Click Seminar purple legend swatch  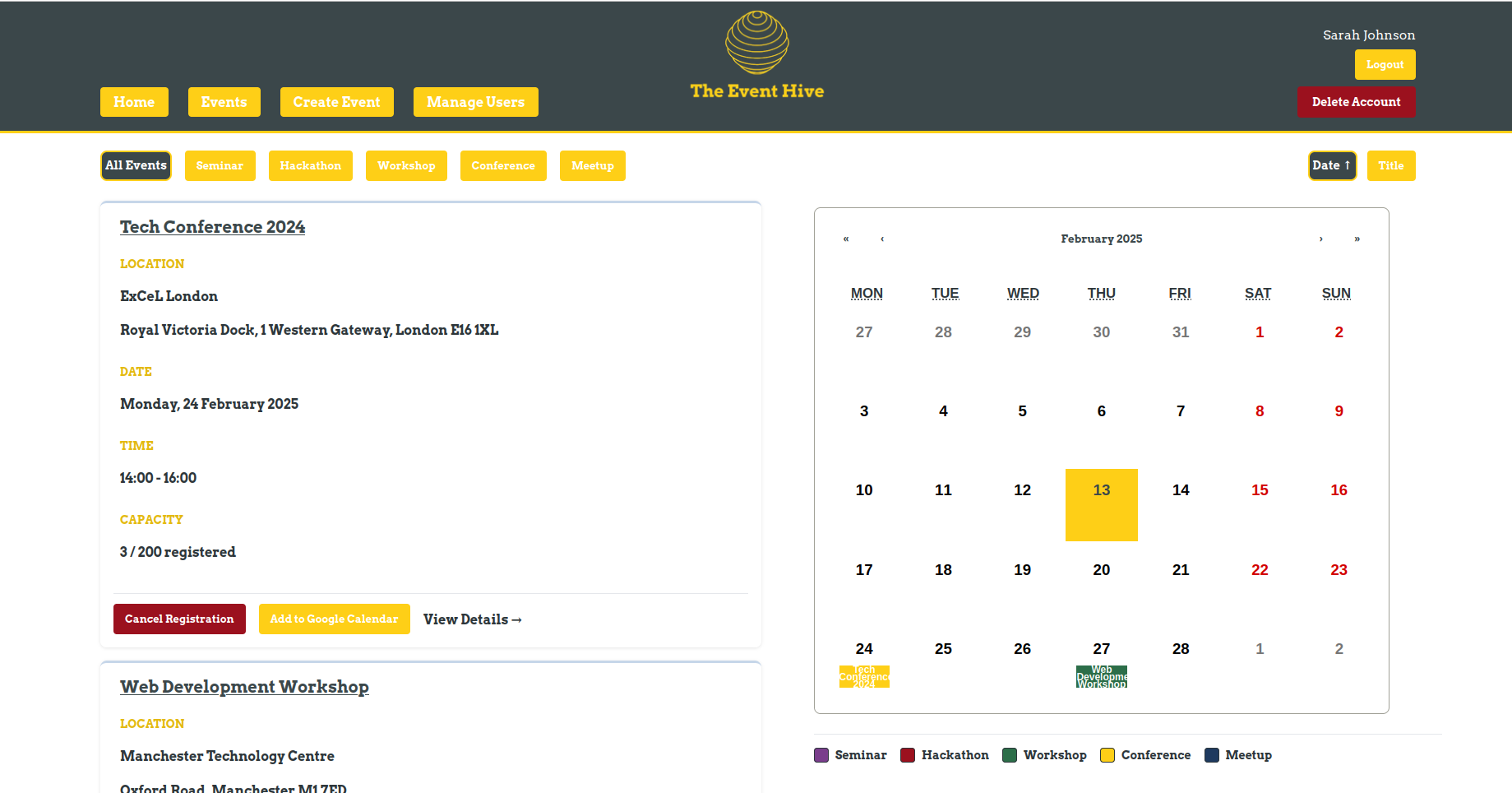(x=821, y=755)
